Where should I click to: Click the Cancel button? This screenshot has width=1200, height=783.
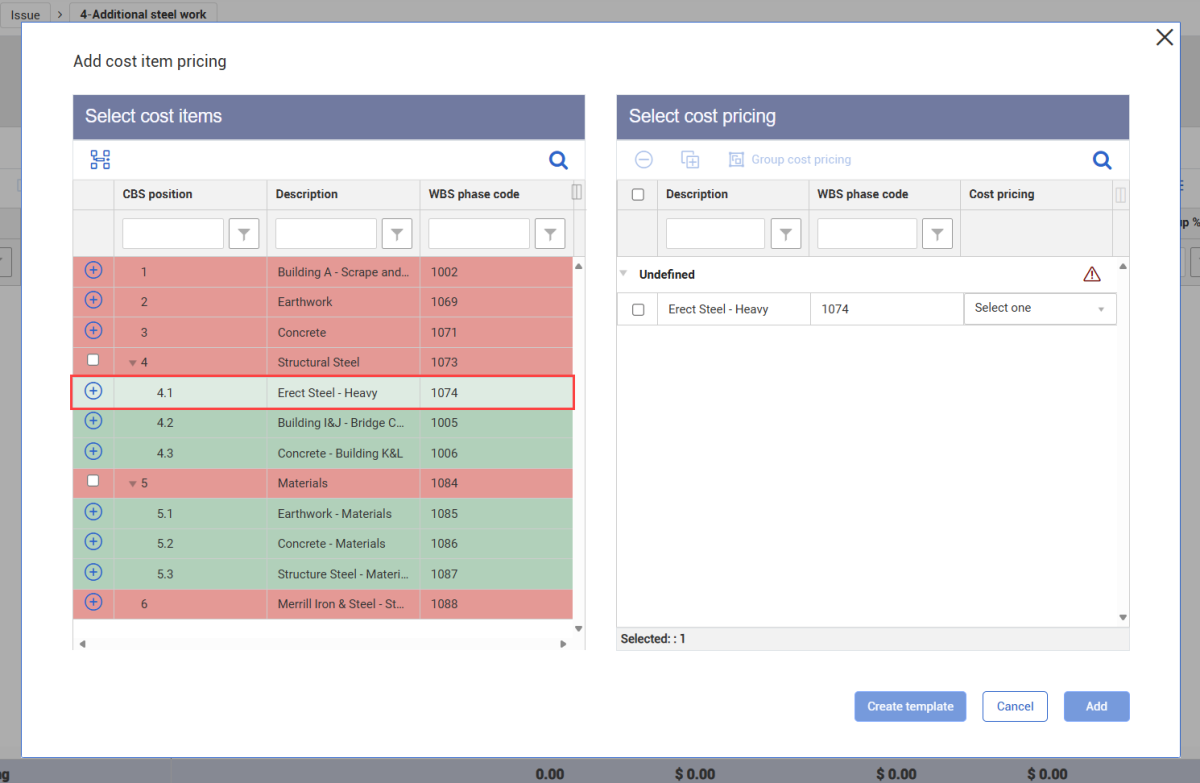(x=1015, y=706)
